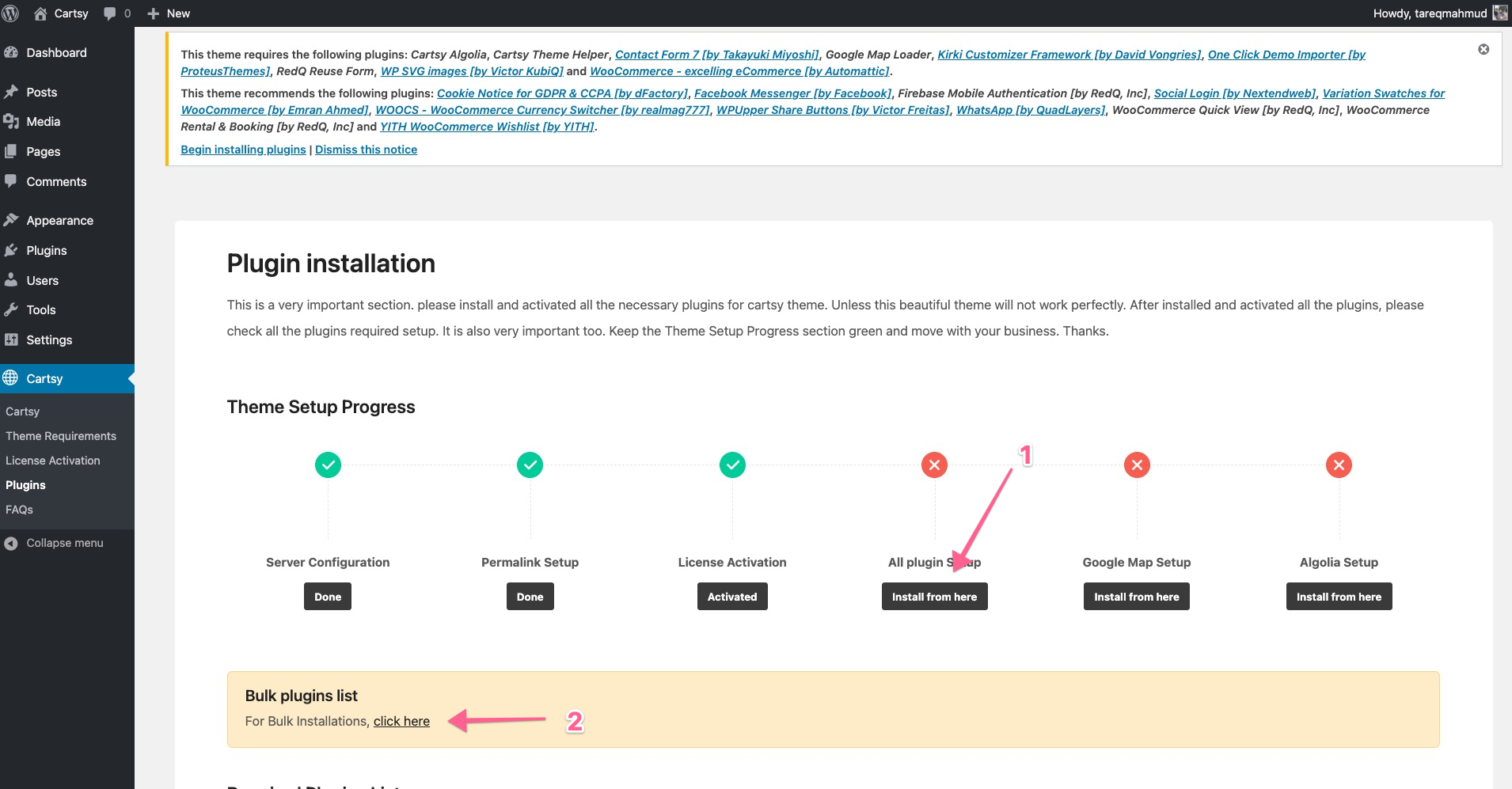Open One Click Demo Importer link
This screenshot has width=1512, height=789.
(x=1286, y=55)
